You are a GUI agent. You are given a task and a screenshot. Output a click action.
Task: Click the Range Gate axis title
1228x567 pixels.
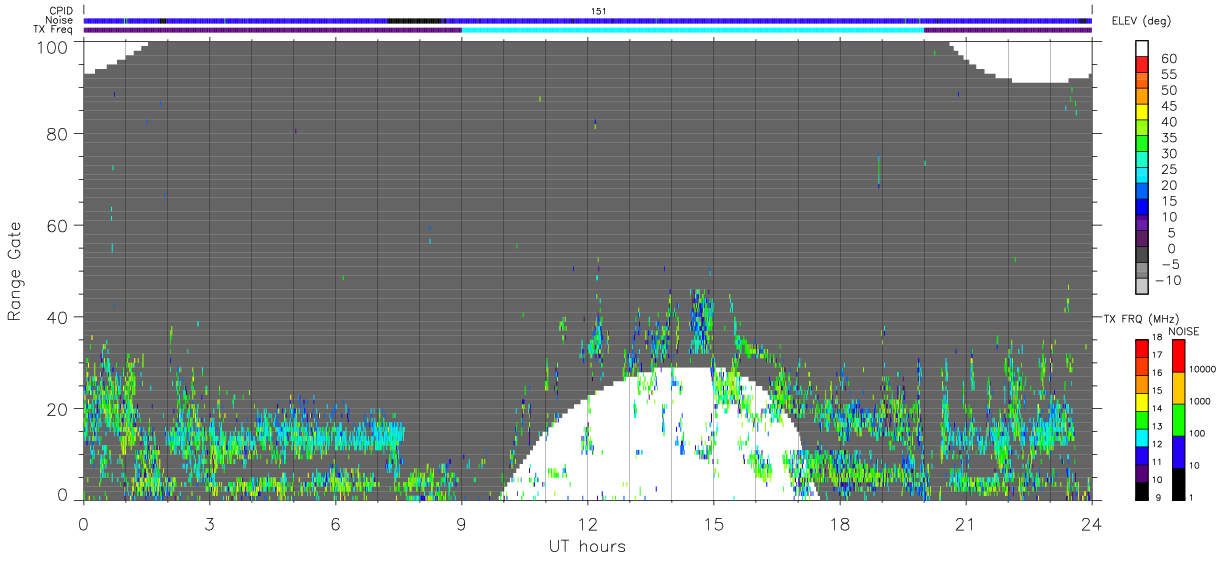pos(15,272)
